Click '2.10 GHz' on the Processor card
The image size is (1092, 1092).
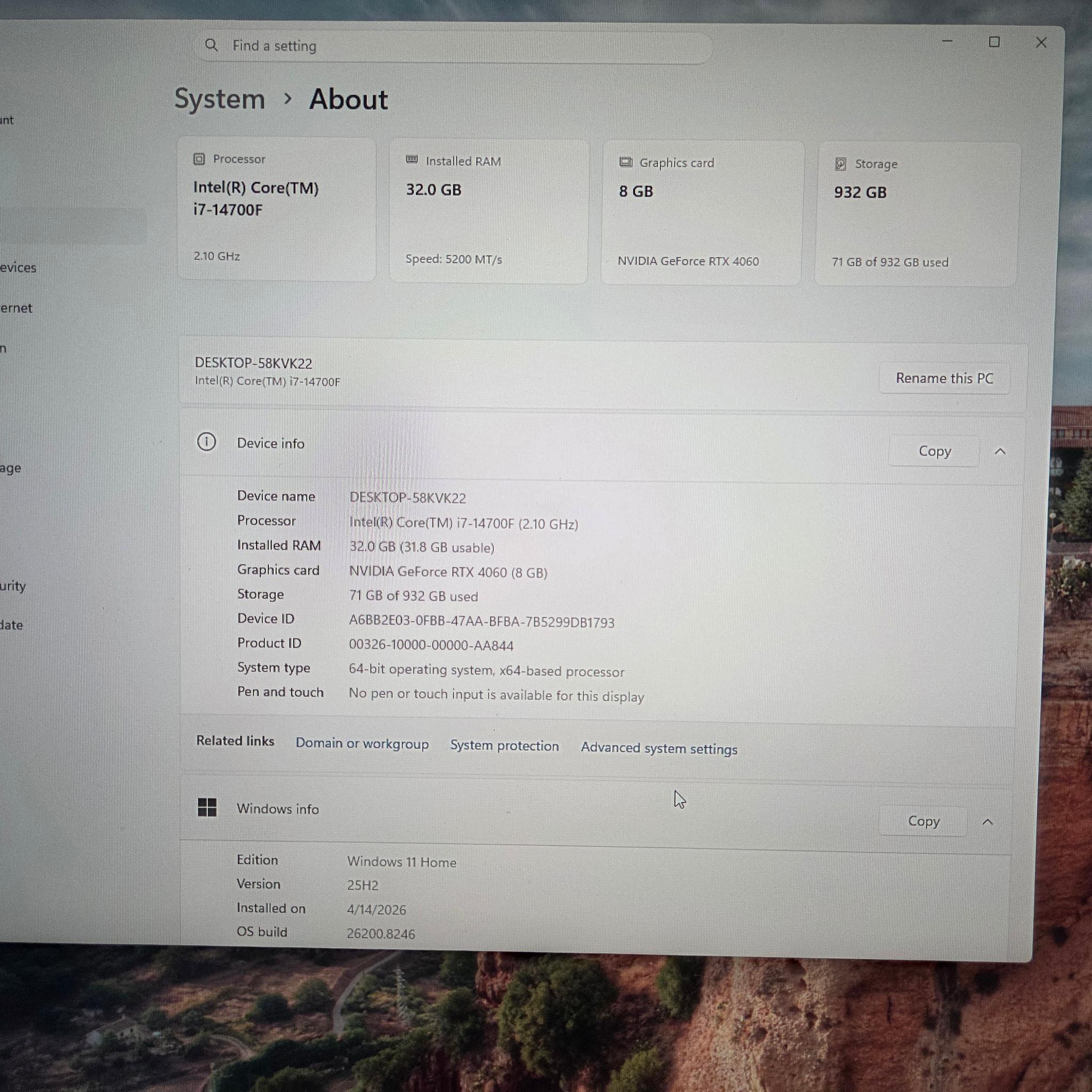[216, 256]
